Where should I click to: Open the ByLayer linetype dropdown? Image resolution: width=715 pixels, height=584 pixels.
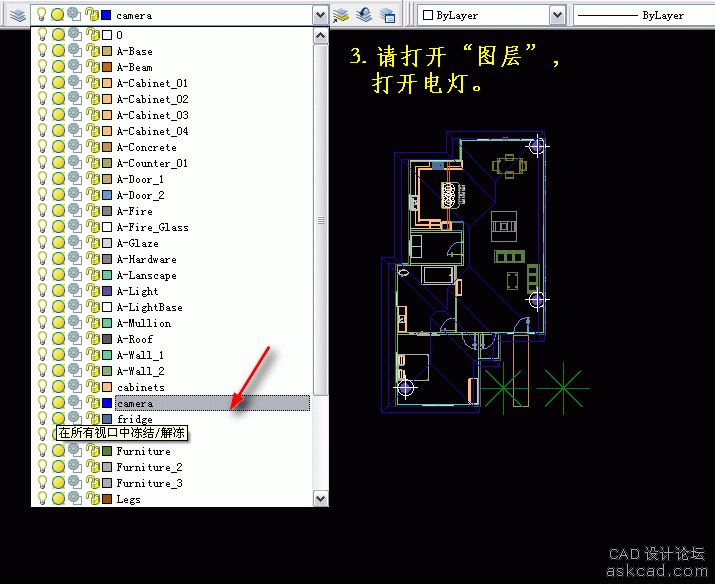tap(643, 15)
